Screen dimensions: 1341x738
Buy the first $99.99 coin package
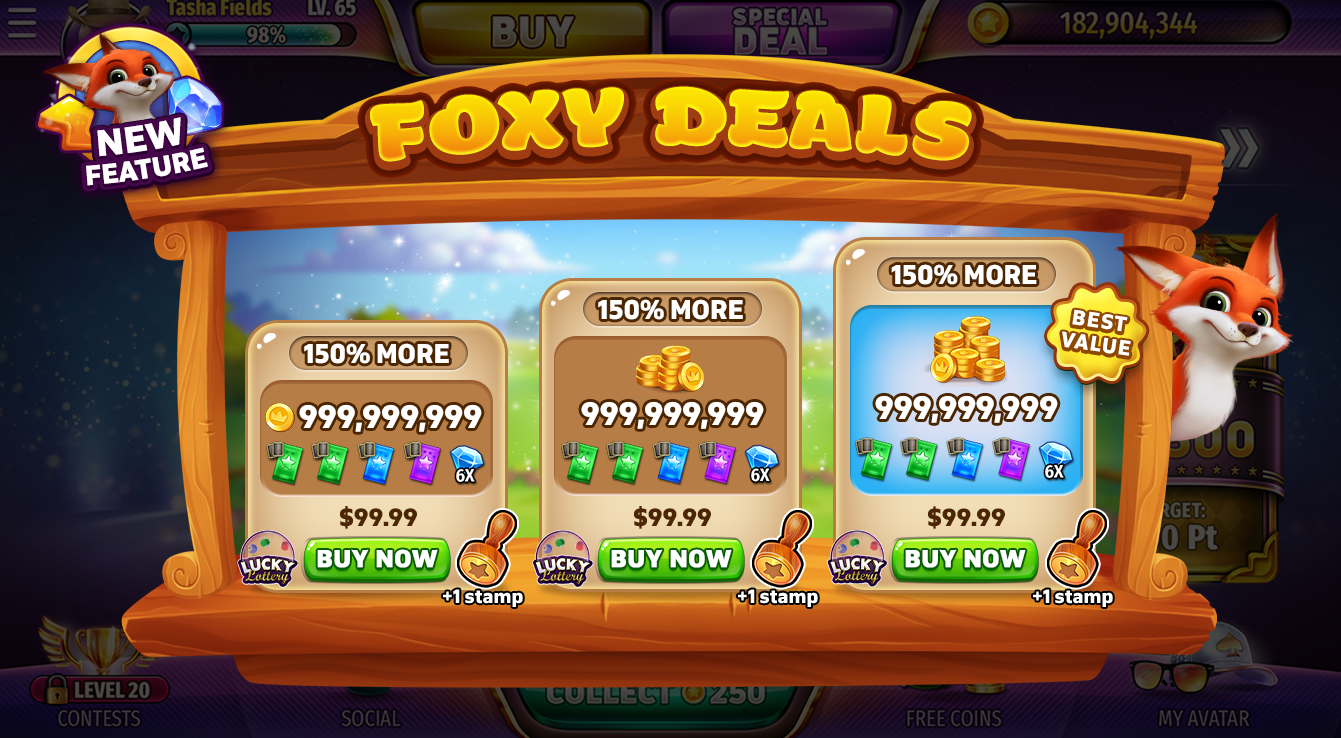pyautogui.click(x=377, y=559)
